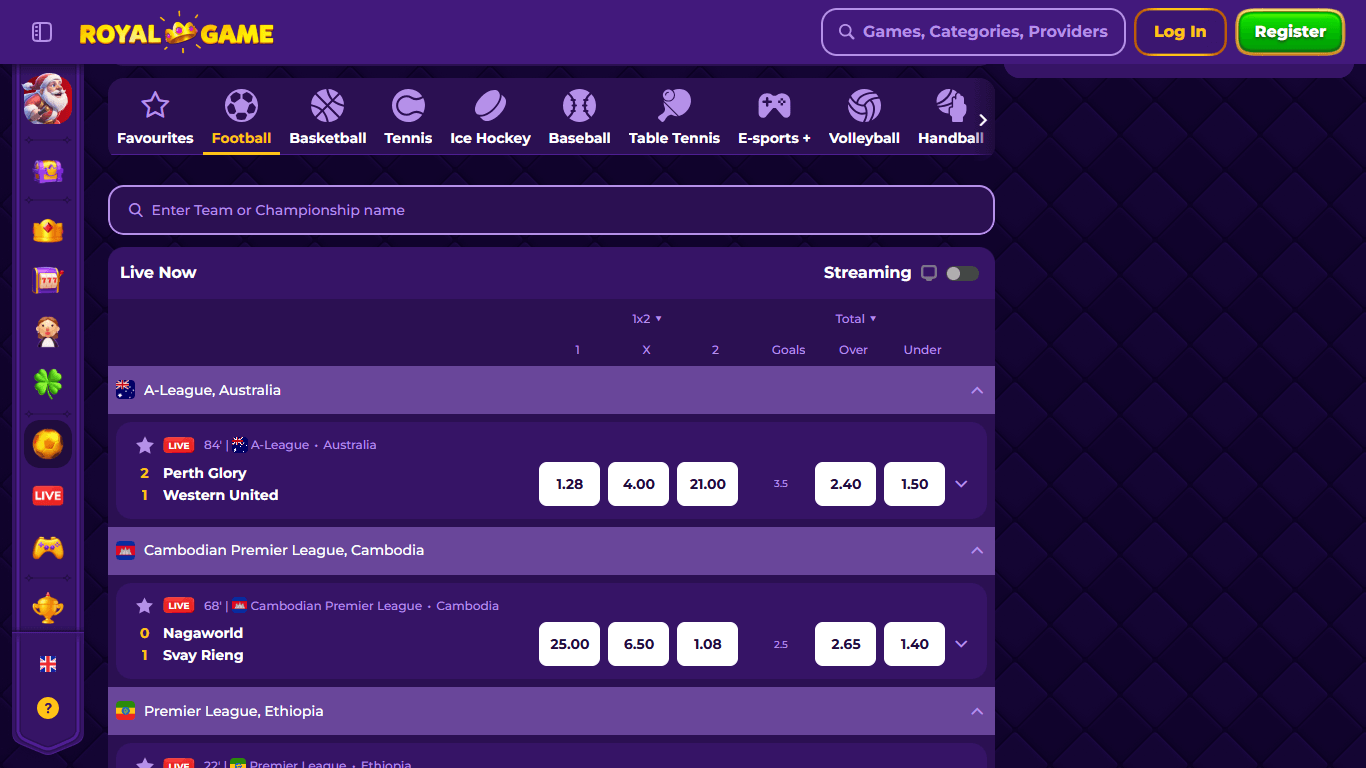Open the crown VIP sidebar icon

48,230
